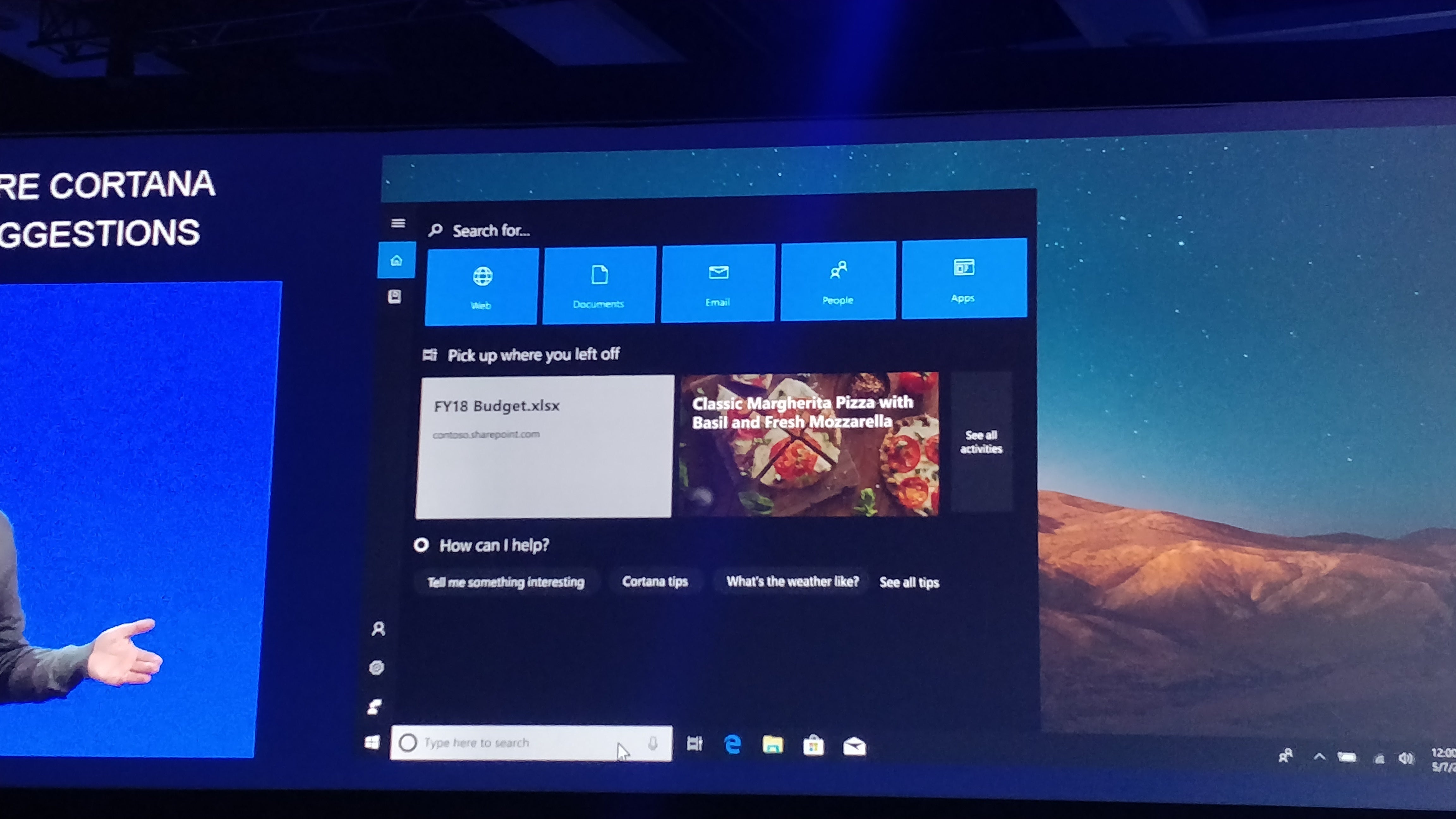Open File Explorer from the taskbar
Screen dimensions: 1456x819
(x=773, y=745)
